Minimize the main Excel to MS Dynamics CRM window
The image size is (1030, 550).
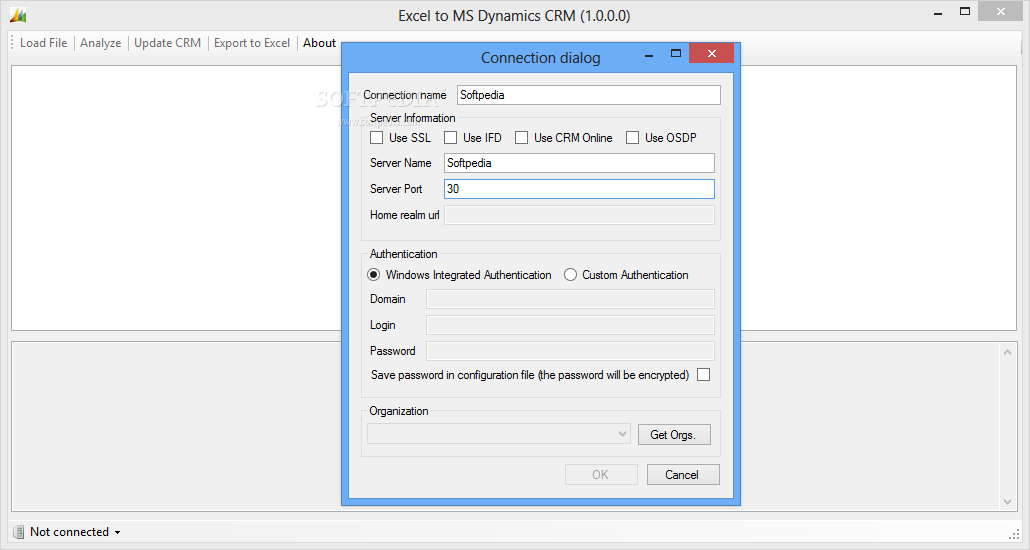[x=939, y=13]
